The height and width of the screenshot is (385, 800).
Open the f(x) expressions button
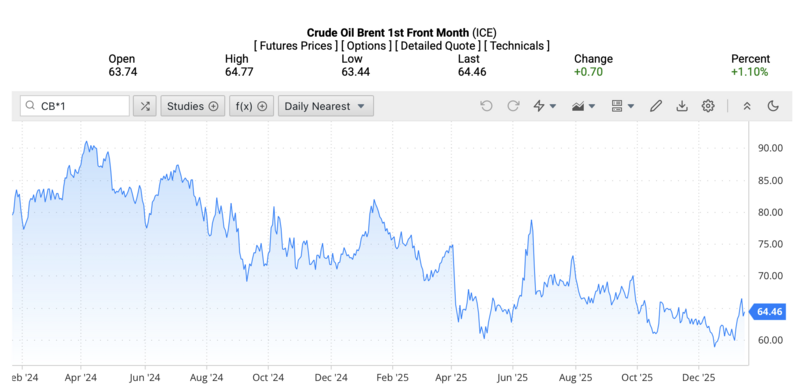[x=252, y=106]
